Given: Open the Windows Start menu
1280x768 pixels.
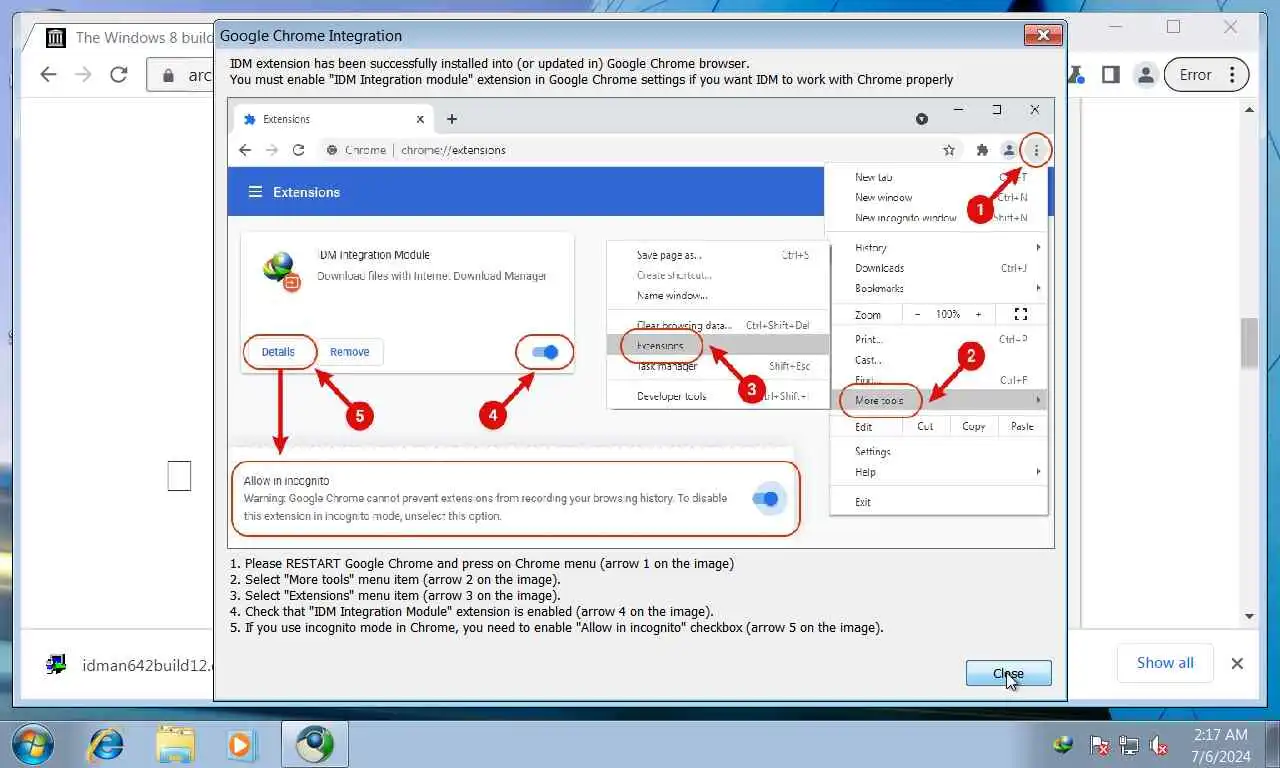Looking at the screenshot, I should click(34, 744).
